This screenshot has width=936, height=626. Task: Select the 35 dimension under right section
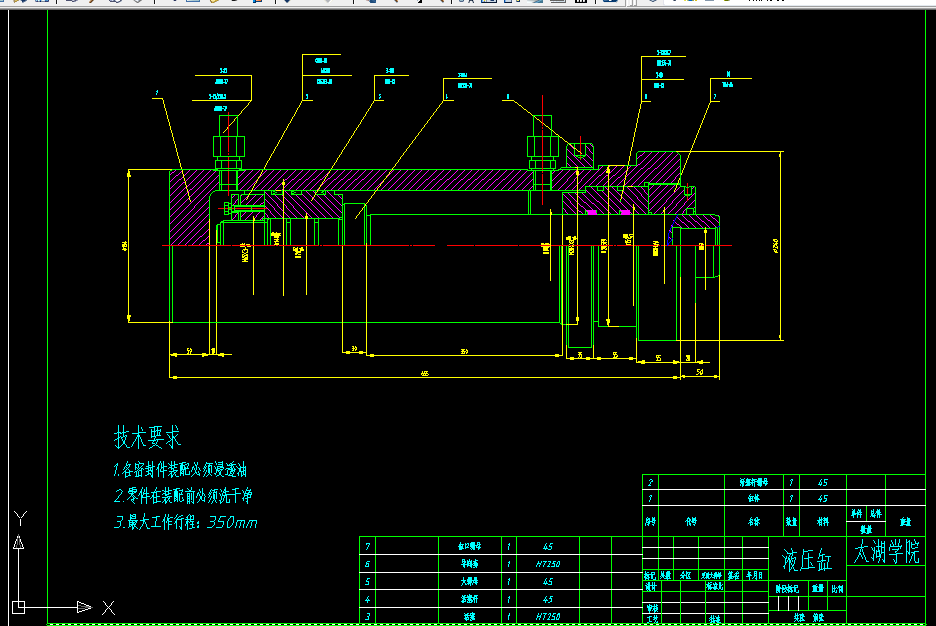(580, 355)
